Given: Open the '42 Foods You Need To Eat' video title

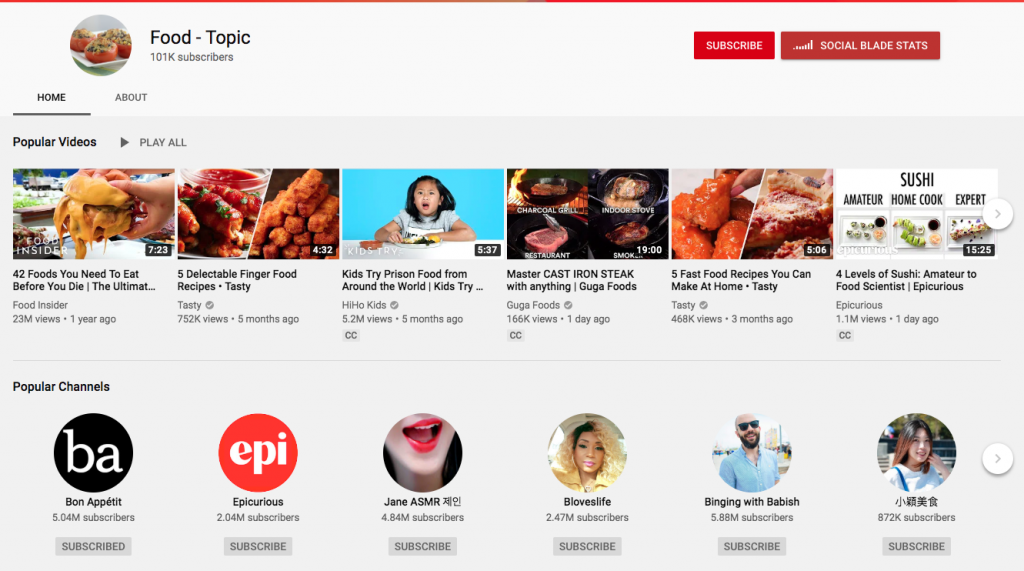Looking at the screenshot, I should 84,280.
